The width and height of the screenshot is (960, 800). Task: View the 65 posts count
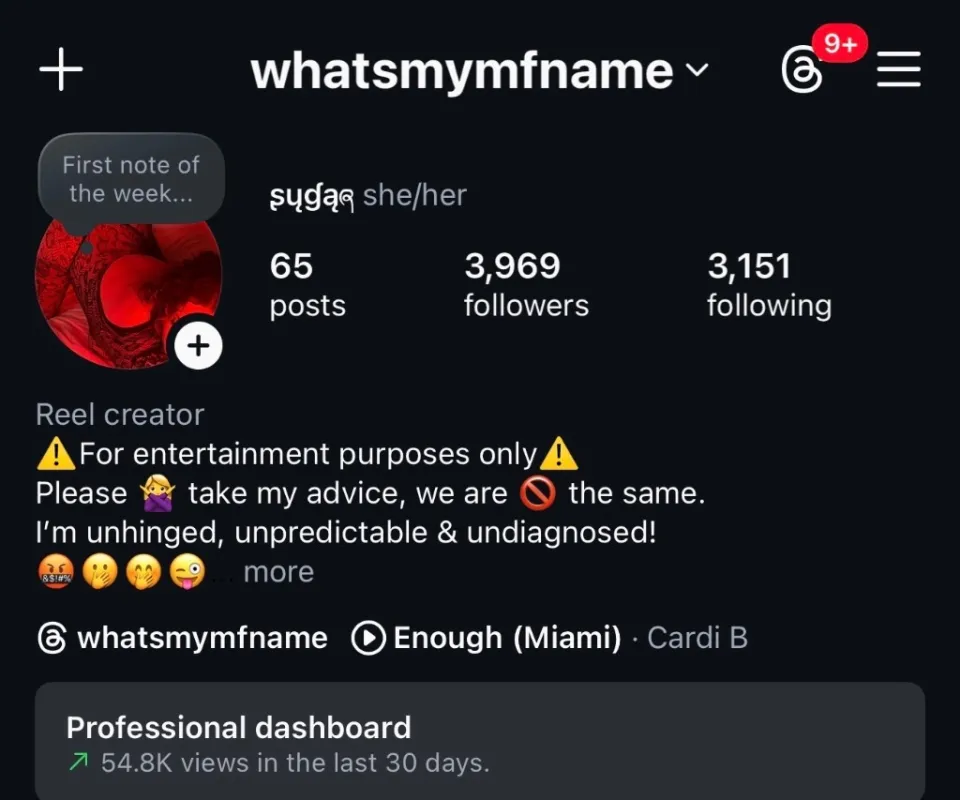[307, 284]
